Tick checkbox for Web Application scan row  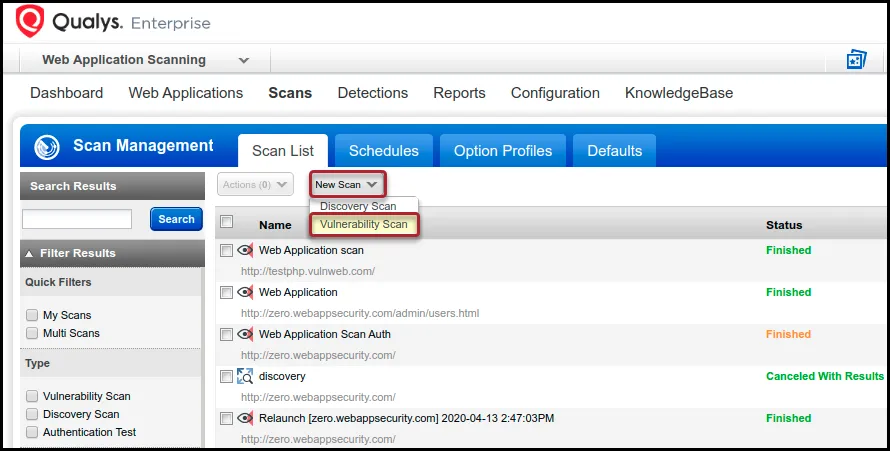[x=226, y=250]
